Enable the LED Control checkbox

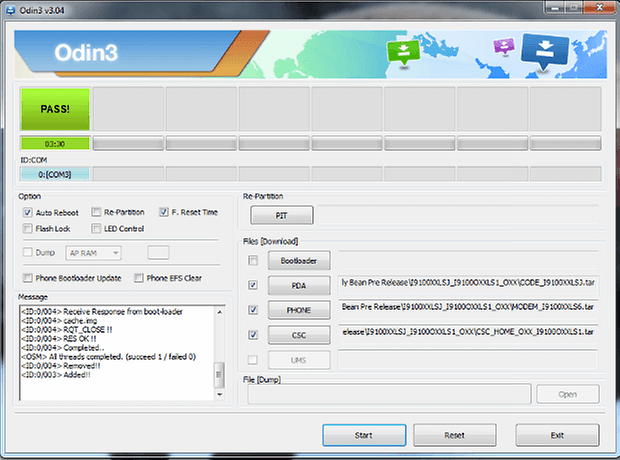coord(96,229)
